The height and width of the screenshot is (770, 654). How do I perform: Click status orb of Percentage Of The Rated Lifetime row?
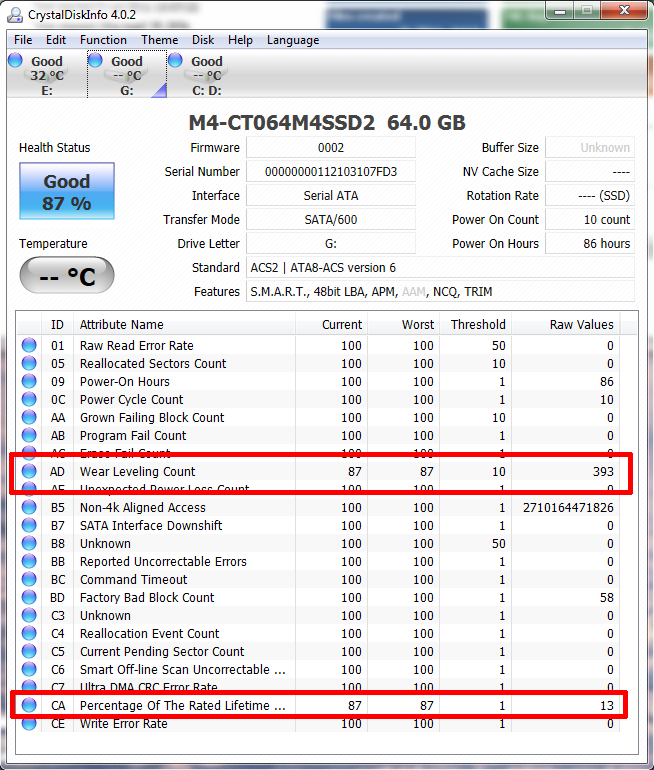point(29,705)
